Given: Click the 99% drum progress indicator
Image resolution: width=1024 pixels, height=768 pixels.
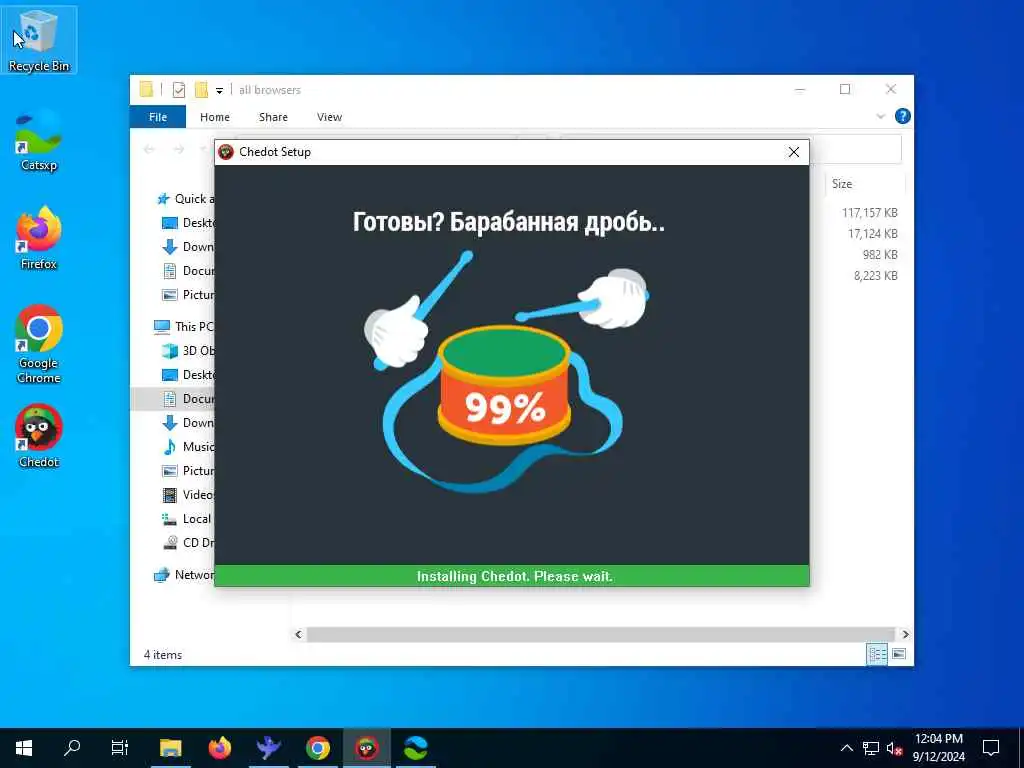Looking at the screenshot, I should (x=504, y=408).
